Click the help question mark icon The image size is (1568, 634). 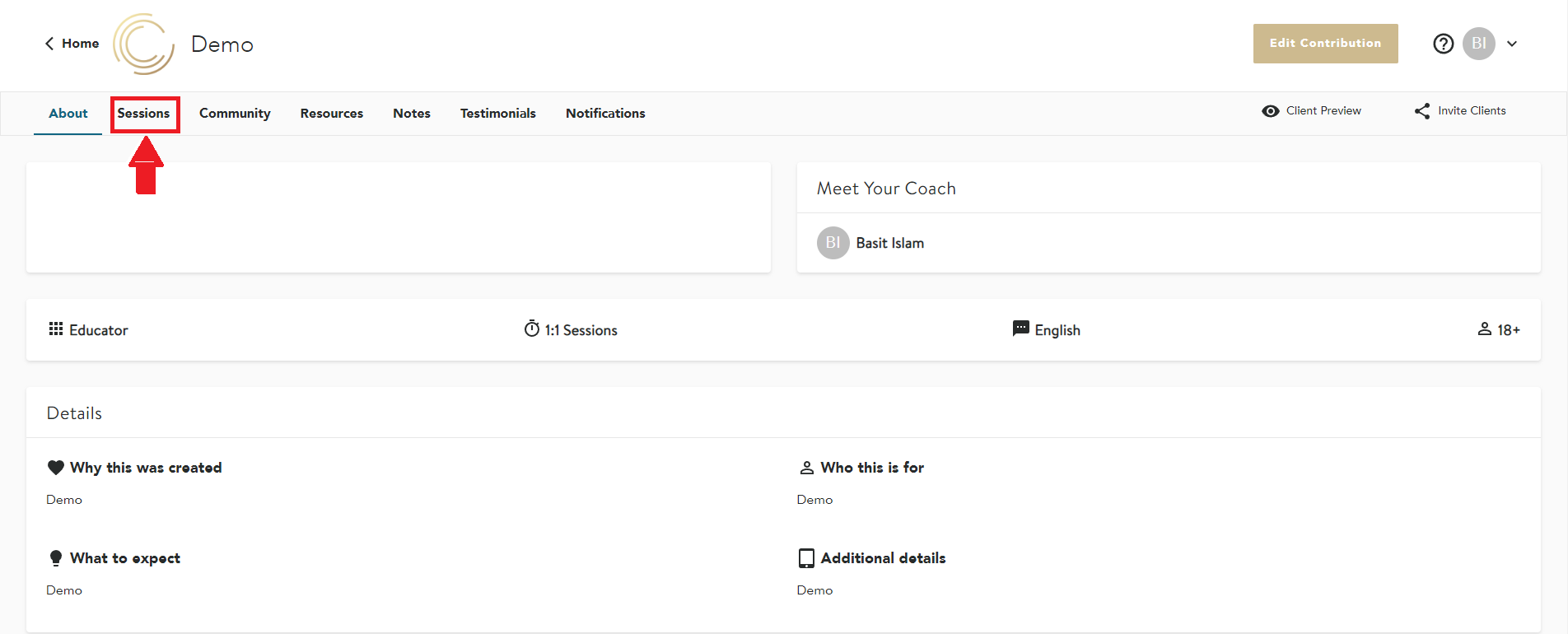click(1443, 44)
